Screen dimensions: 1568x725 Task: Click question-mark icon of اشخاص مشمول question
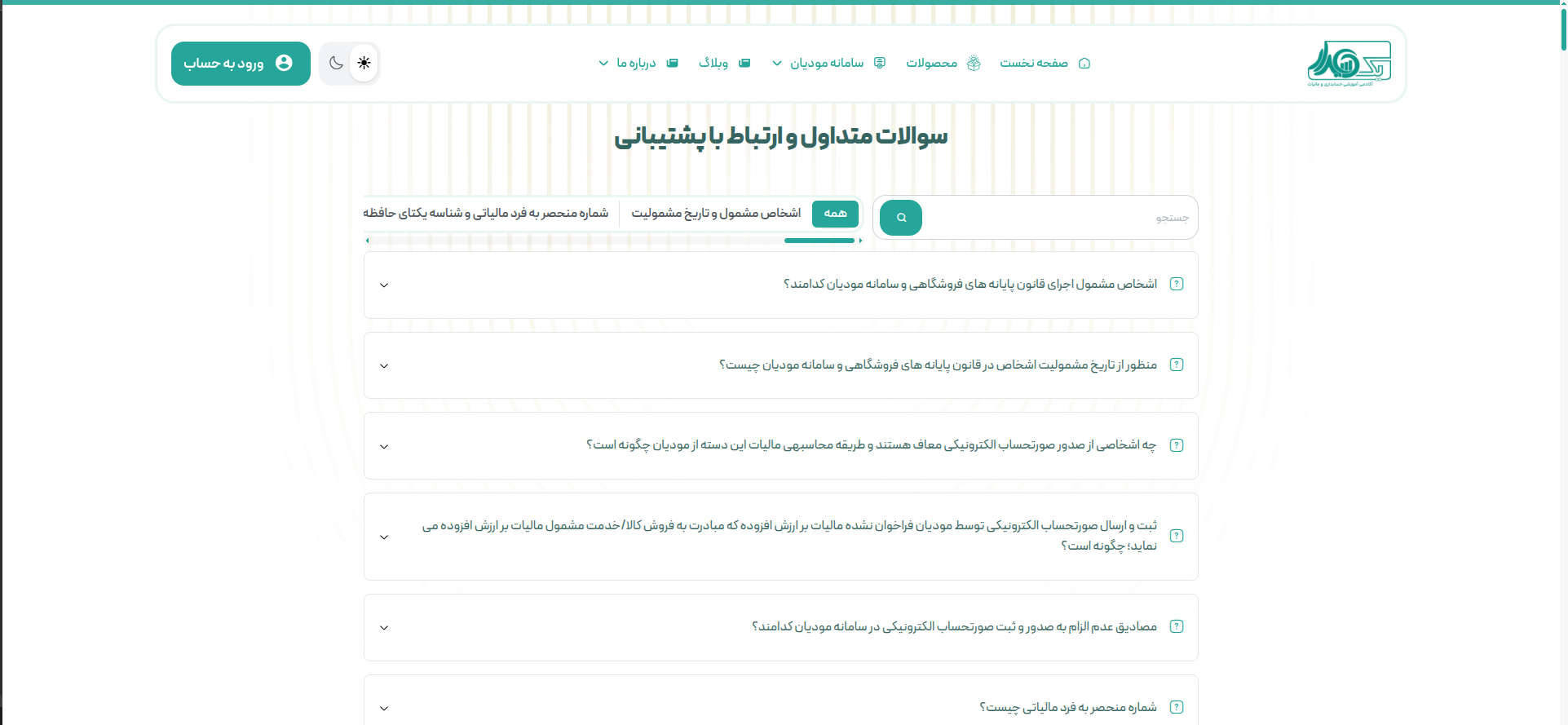1177,284
